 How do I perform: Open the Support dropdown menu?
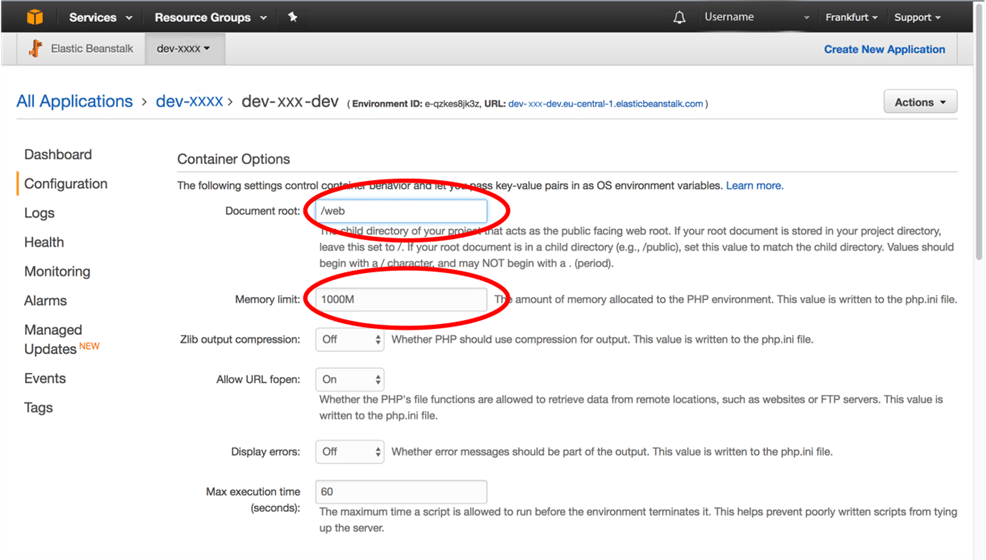[x=917, y=18]
